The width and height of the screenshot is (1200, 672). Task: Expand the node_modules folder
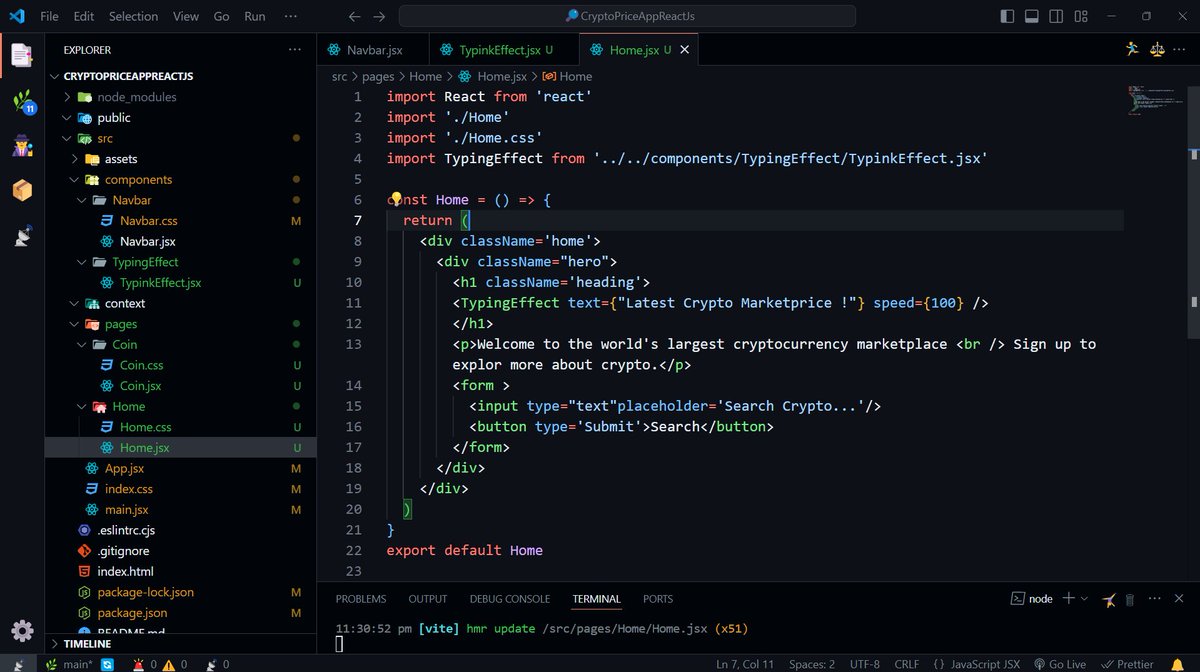(137, 97)
